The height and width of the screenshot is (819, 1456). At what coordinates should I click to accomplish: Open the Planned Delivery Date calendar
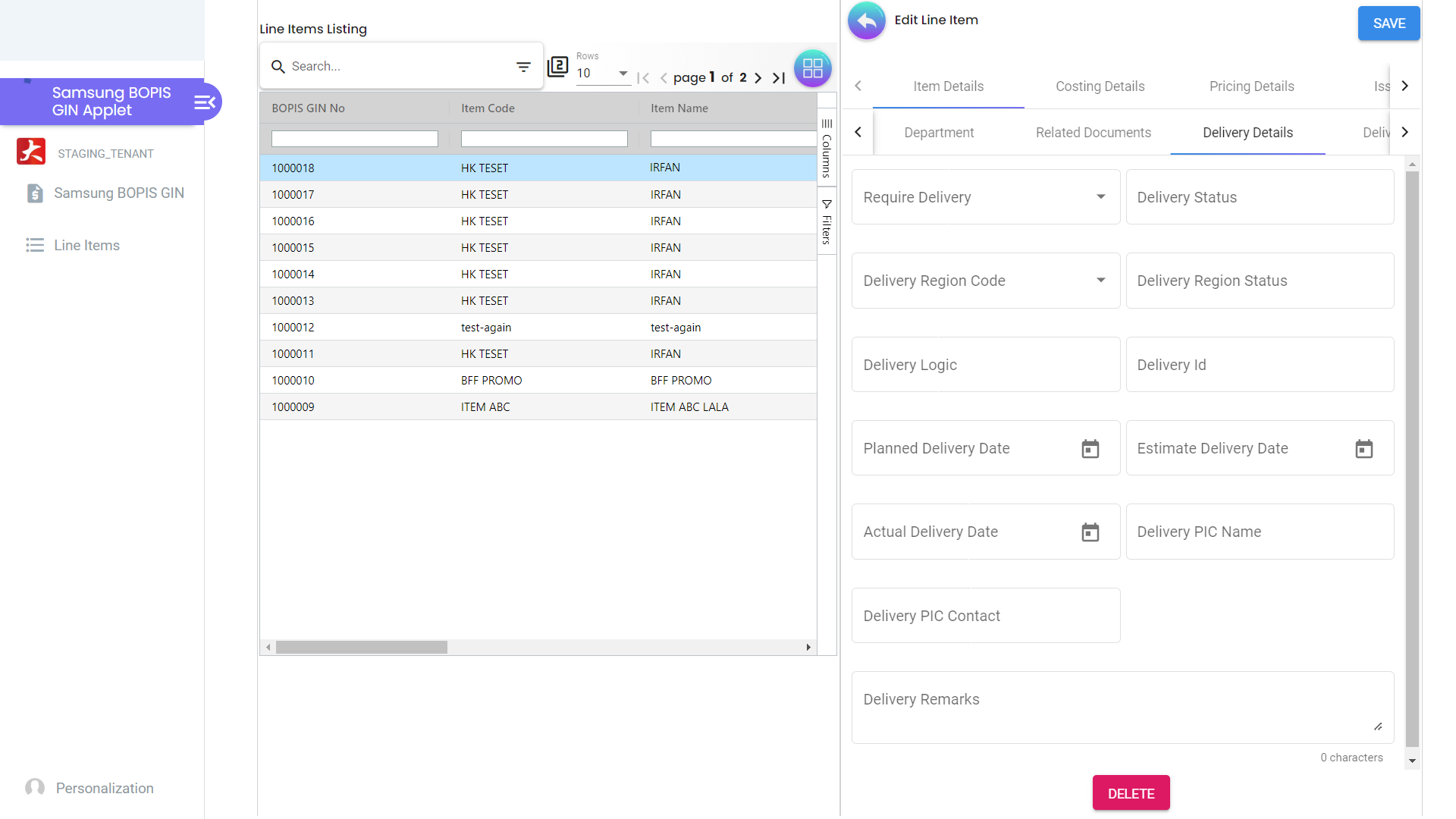pos(1090,449)
